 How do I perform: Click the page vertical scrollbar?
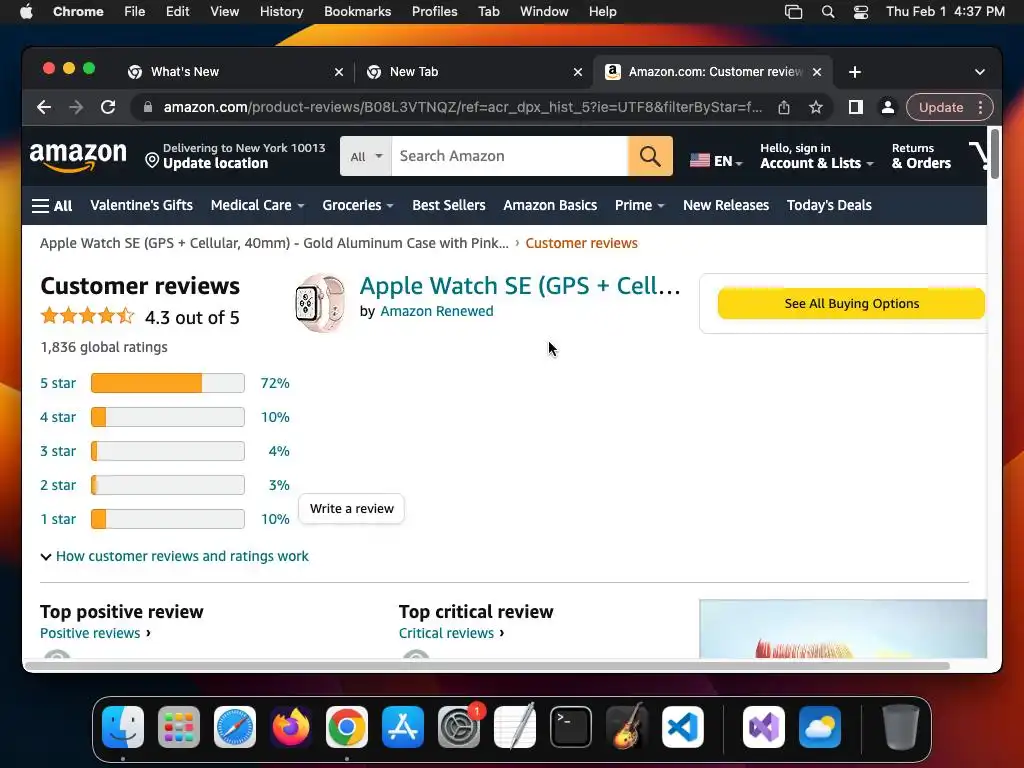(x=995, y=154)
